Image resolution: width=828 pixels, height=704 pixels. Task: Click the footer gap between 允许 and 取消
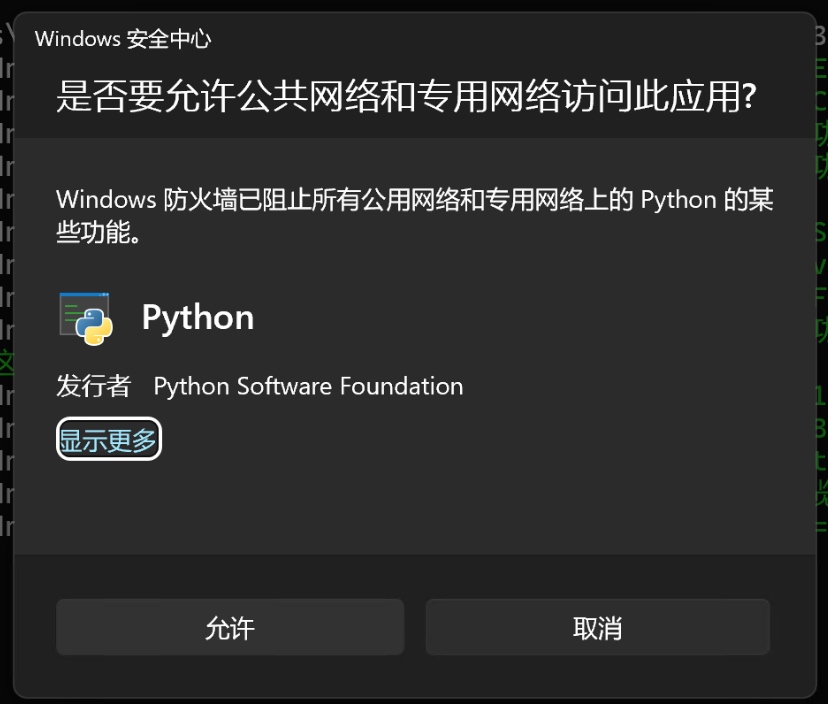tap(415, 627)
